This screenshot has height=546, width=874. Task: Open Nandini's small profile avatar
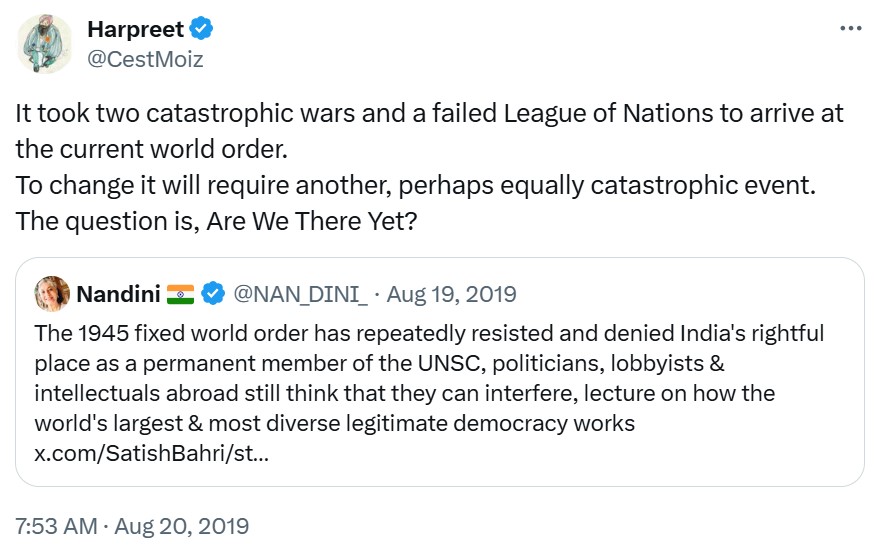click(x=51, y=294)
